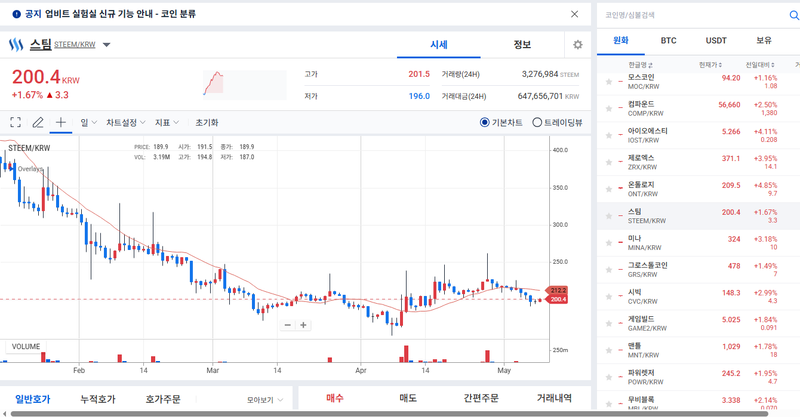Viewport: 800px width, 417px height.
Task: Select the 시빅 CVC/KRW row
Action: pyautogui.click(x=698, y=297)
